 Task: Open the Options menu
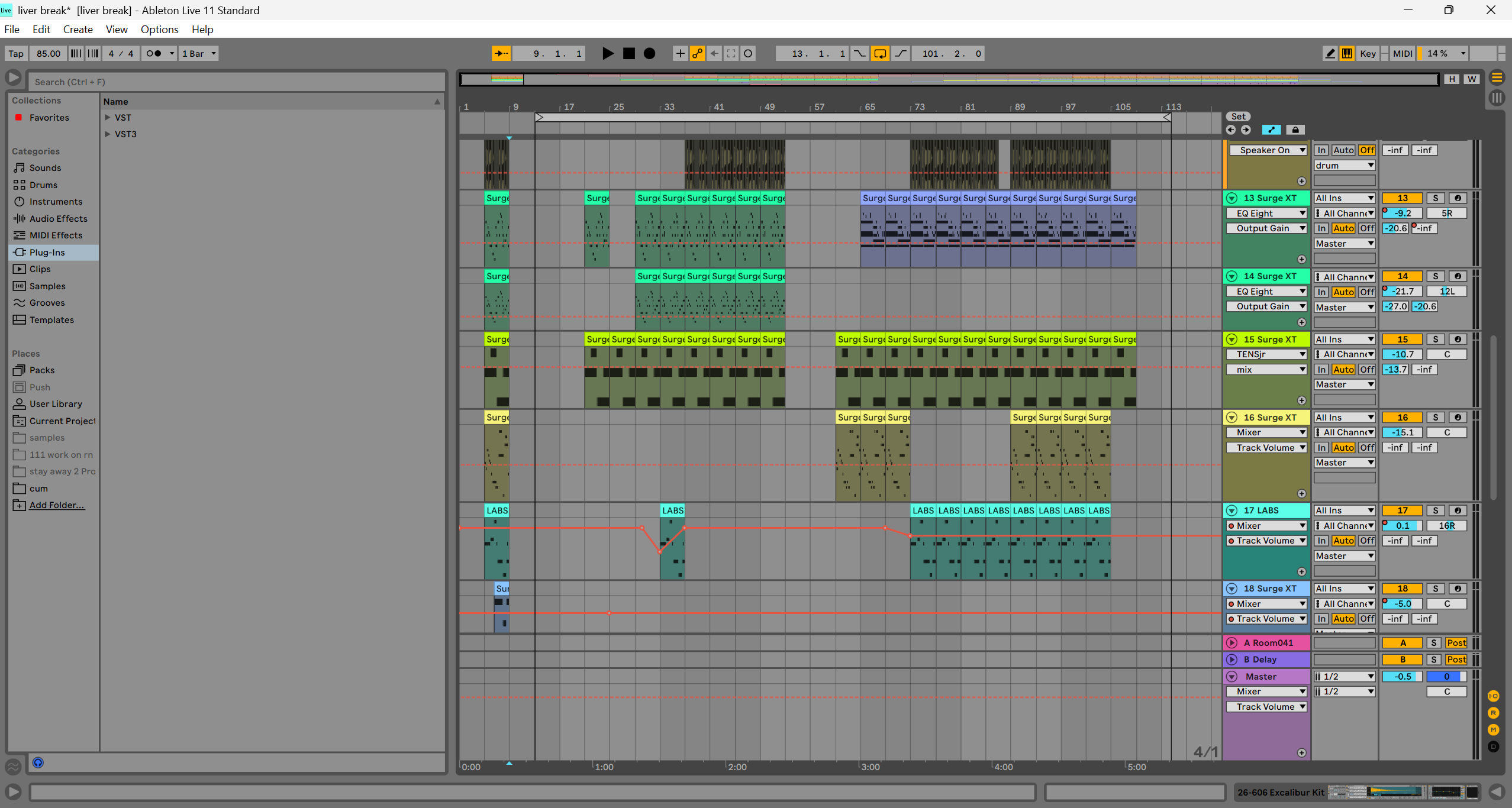tap(159, 30)
